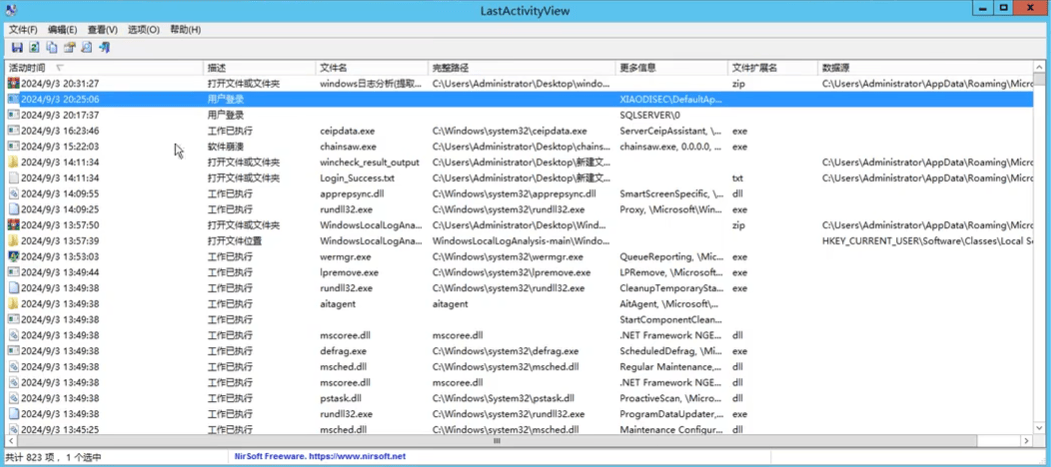Screen dimensions: 1051x467
Task: Click the icon of the ceipdata.exe row
Action: pyautogui.click(x=13, y=131)
